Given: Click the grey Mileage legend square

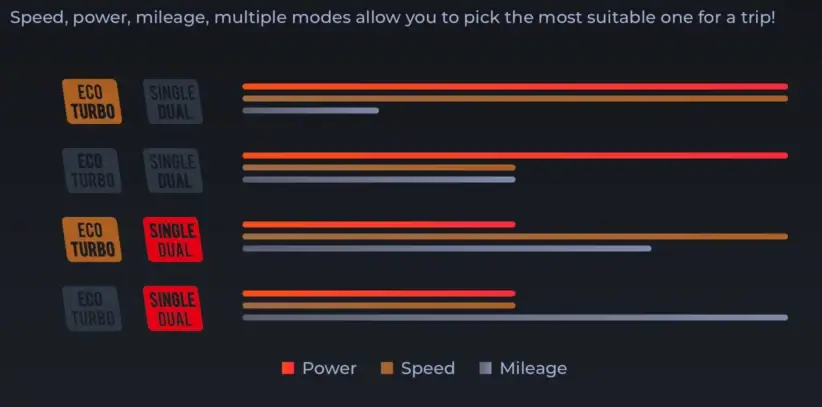Looking at the screenshot, I should point(486,368).
